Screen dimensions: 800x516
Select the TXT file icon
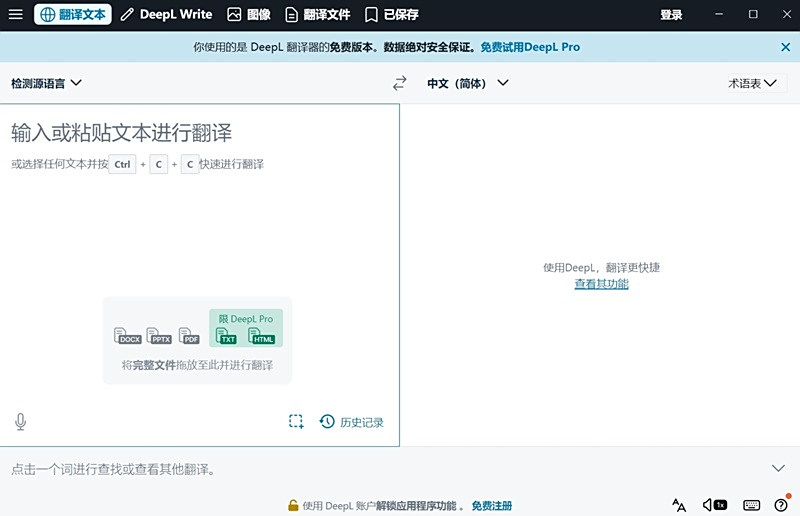pyautogui.click(x=226, y=336)
